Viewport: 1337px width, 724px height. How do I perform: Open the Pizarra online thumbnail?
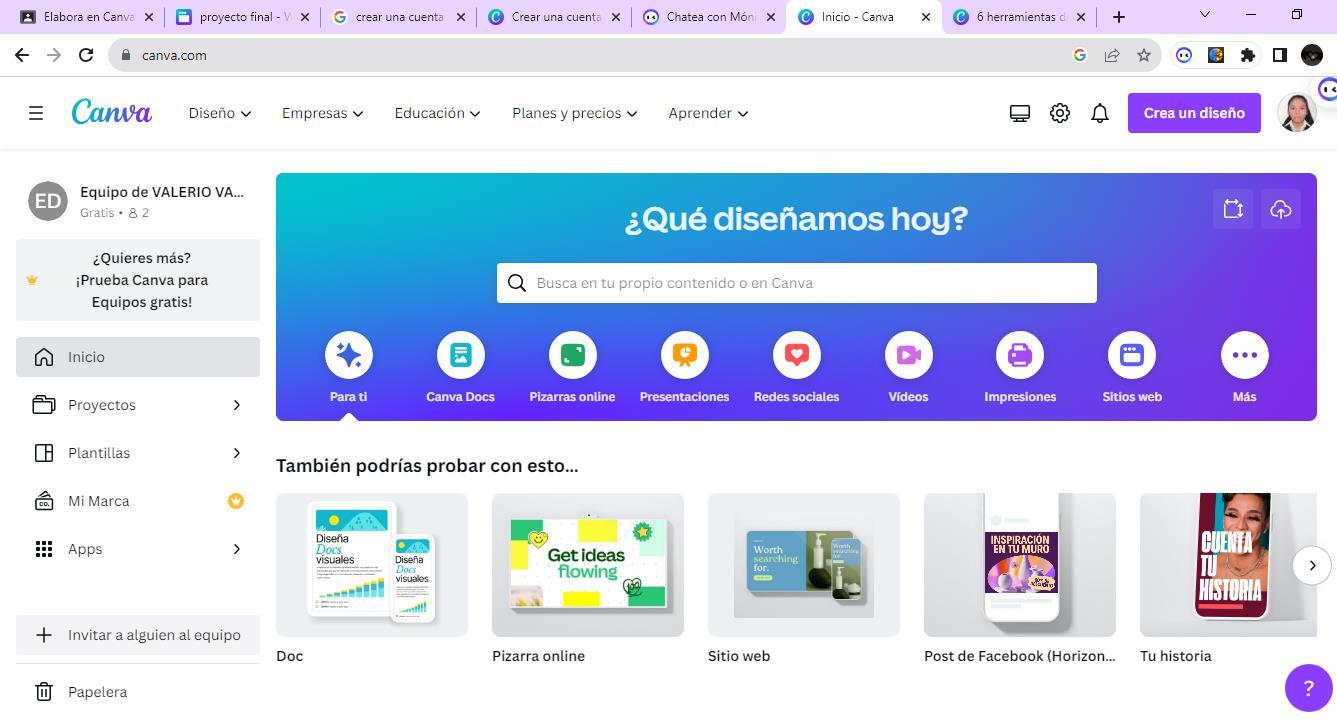point(588,565)
